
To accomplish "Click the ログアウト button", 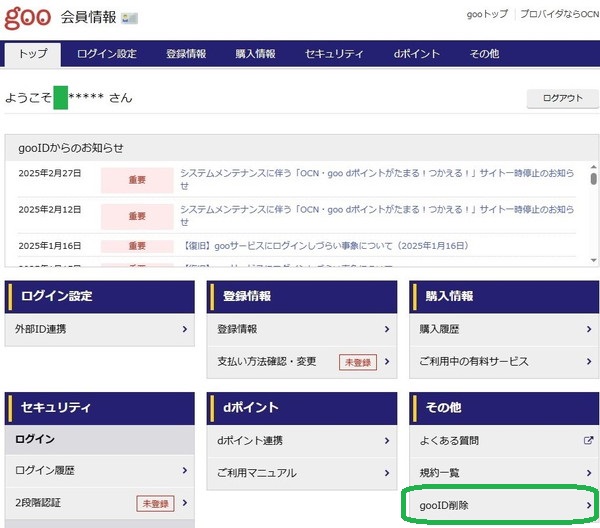I will click(562, 98).
